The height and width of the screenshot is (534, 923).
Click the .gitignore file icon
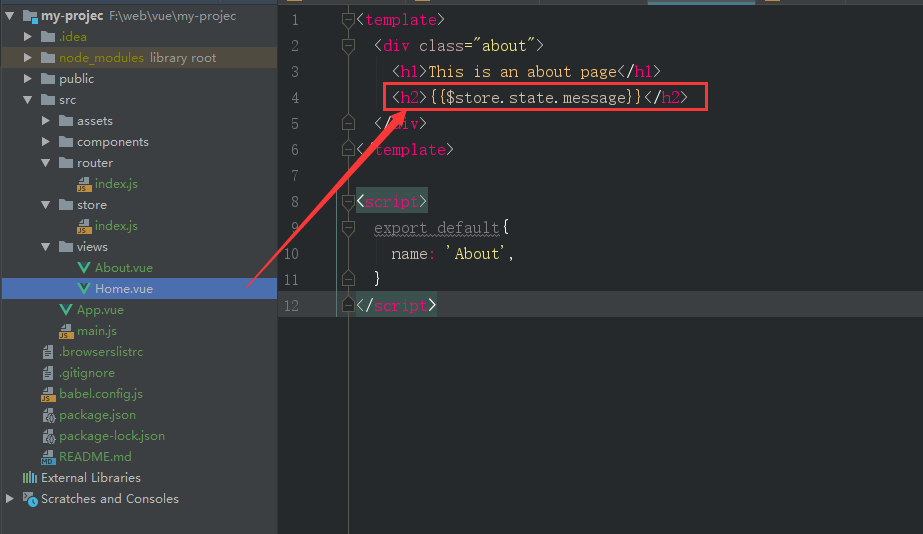pyautogui.click(x=48, y=373)
